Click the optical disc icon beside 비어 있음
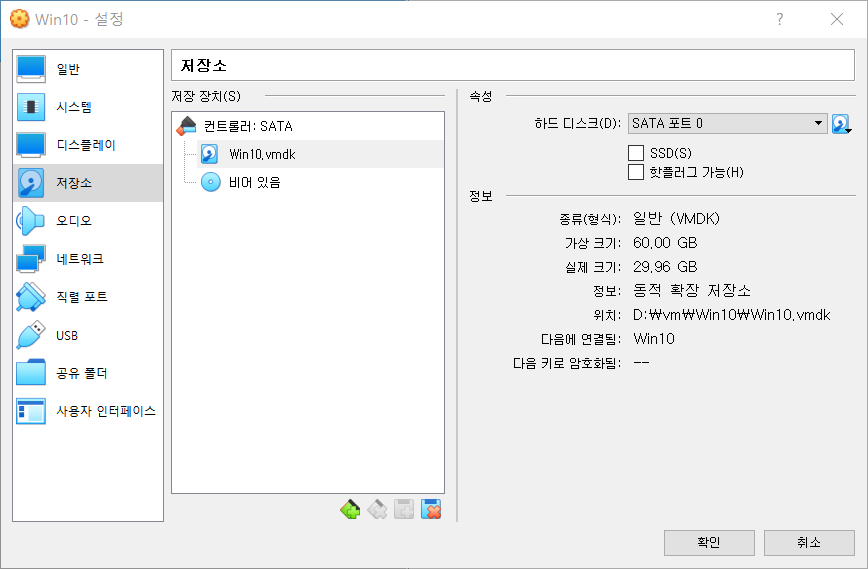Viewport: 868px width, 569px height. (210, 182)
